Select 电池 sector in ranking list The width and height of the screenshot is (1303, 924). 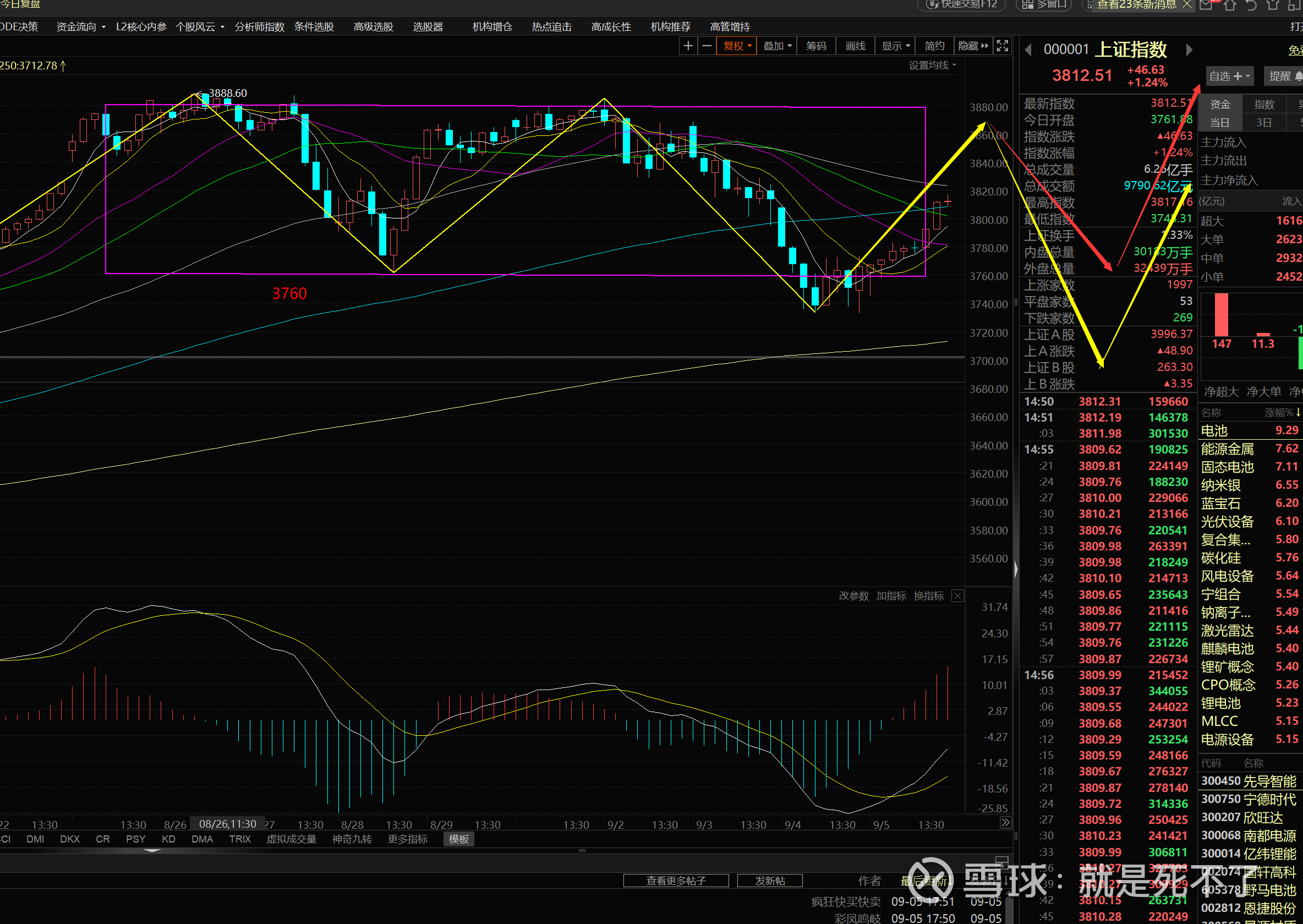[x=1214, y=431]
